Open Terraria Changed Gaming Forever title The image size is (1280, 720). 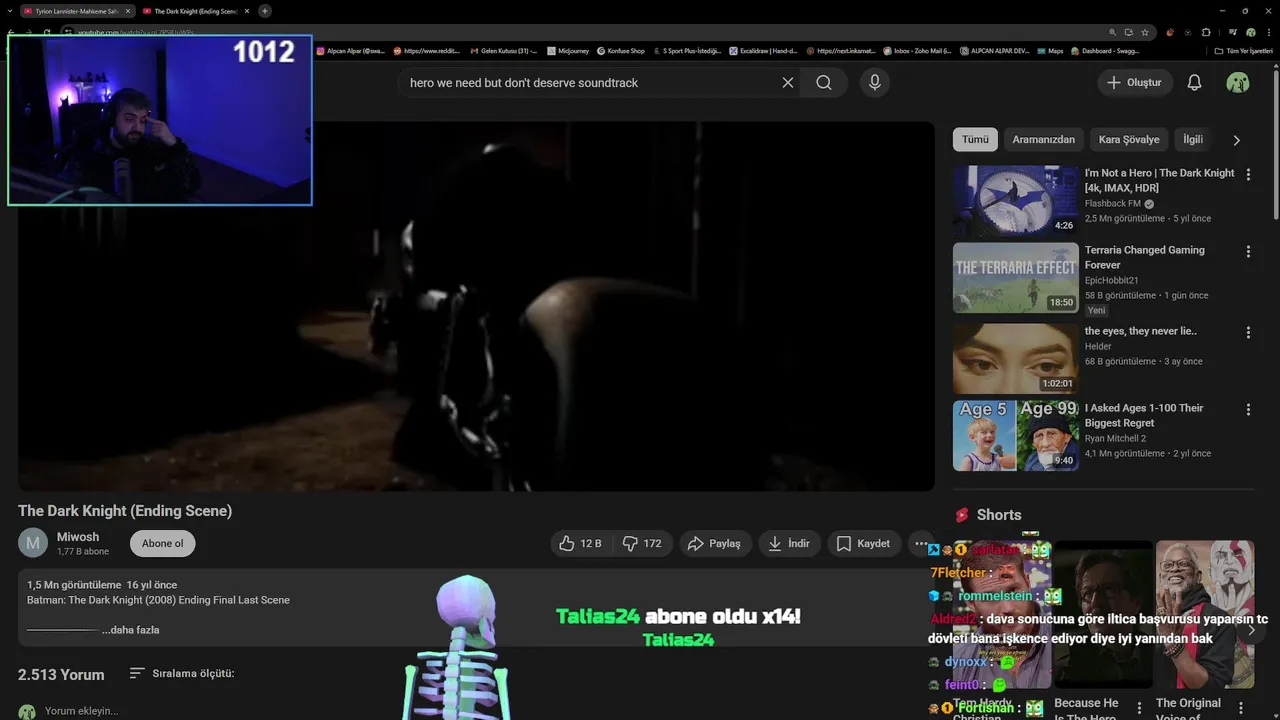pos(1145,258)
